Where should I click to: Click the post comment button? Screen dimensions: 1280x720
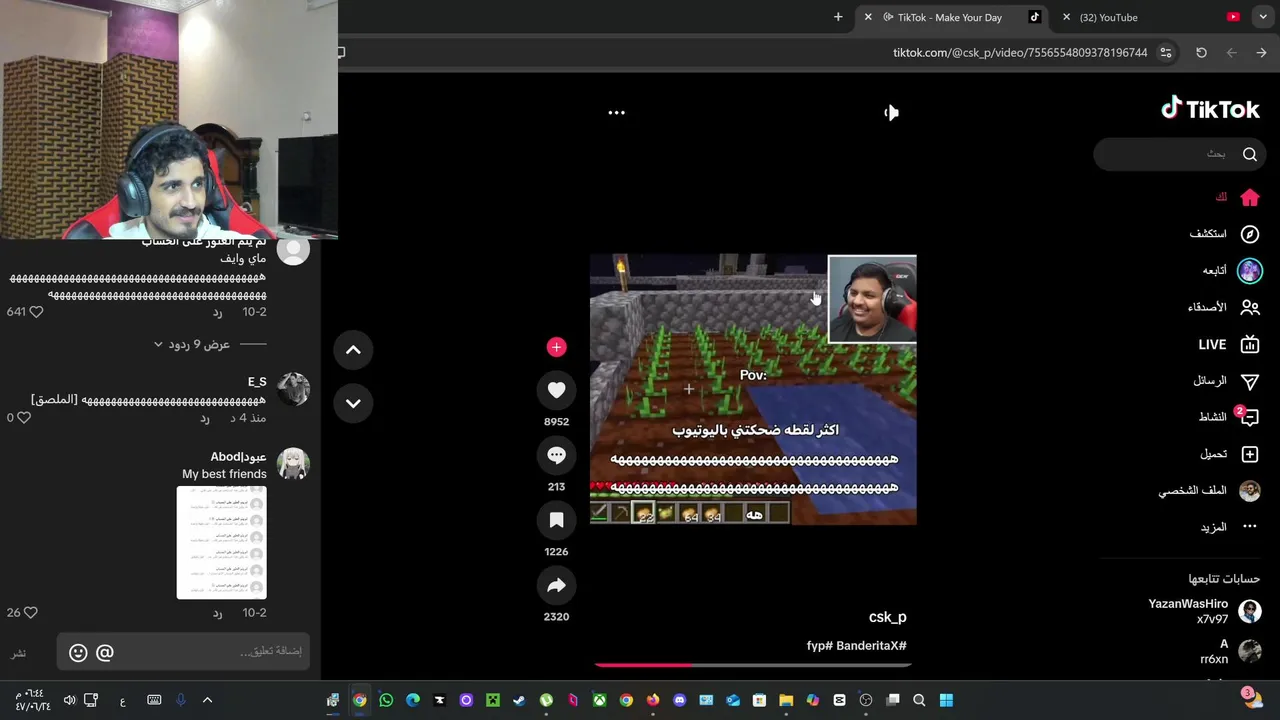point(18,653)
